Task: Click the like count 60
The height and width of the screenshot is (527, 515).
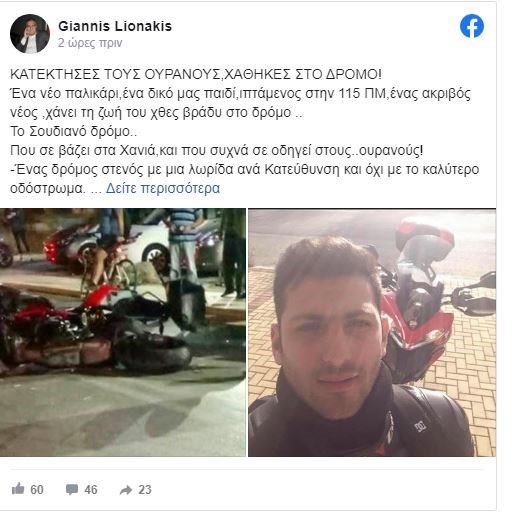Action: 37,489
